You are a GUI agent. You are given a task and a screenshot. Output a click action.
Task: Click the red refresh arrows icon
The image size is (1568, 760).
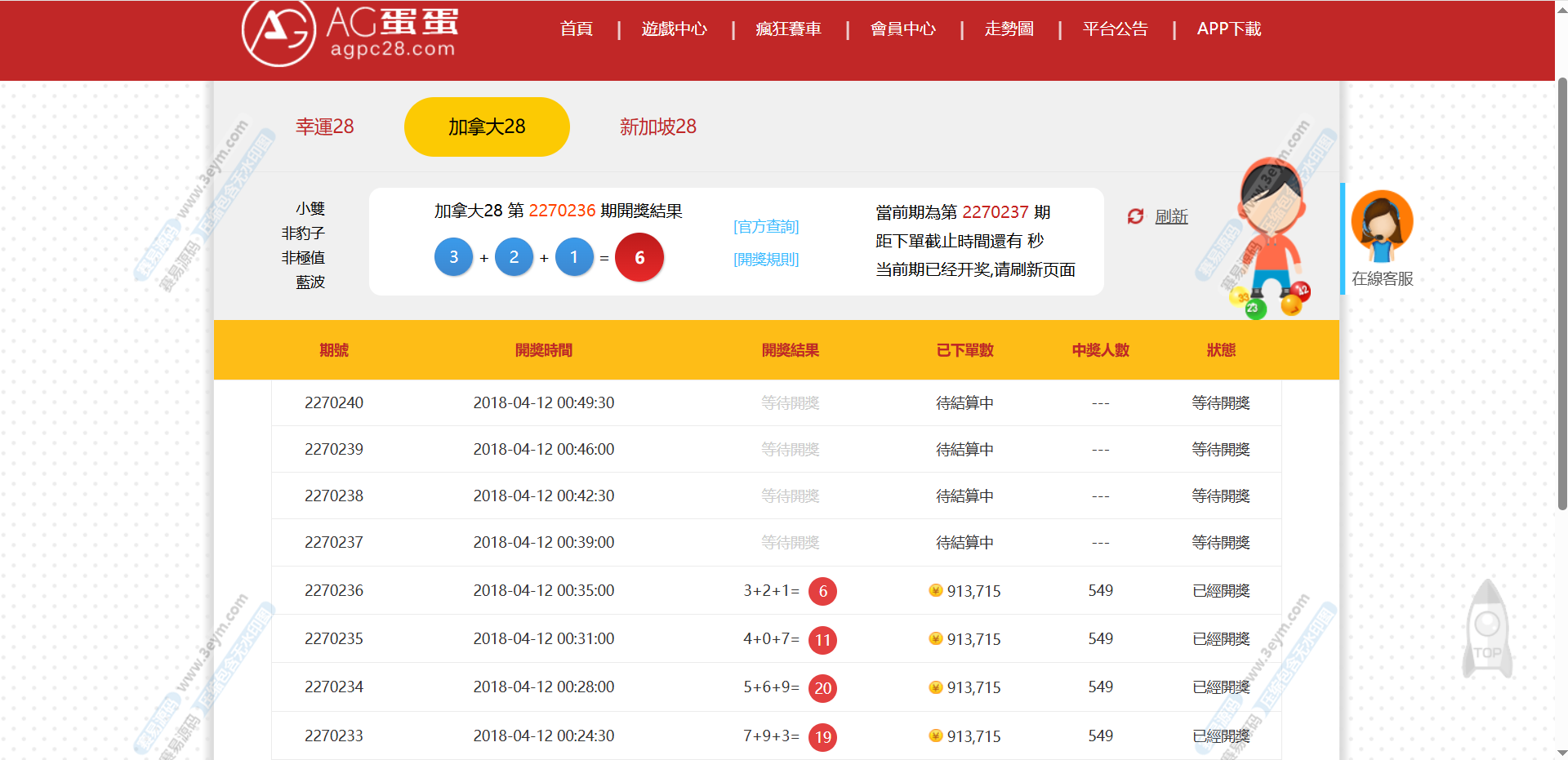[1135, 216]
